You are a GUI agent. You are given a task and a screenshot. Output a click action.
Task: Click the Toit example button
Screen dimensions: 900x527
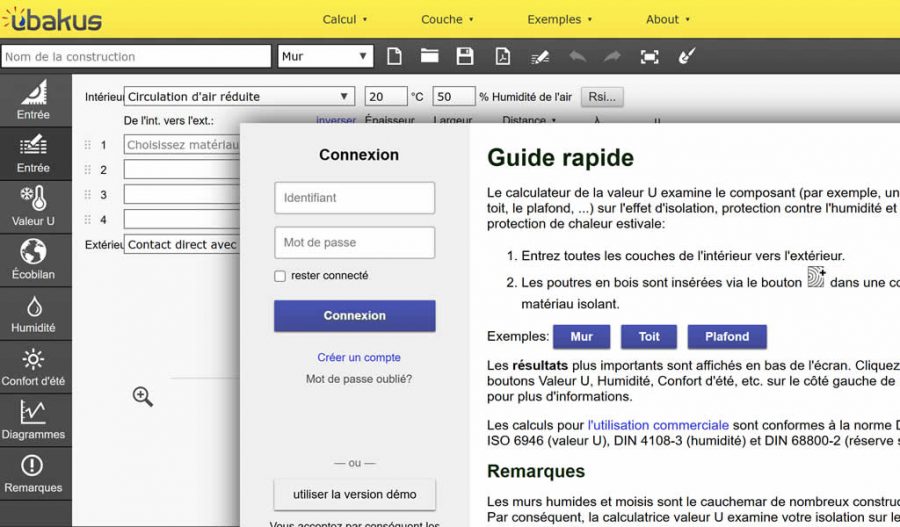click(649, 337)
